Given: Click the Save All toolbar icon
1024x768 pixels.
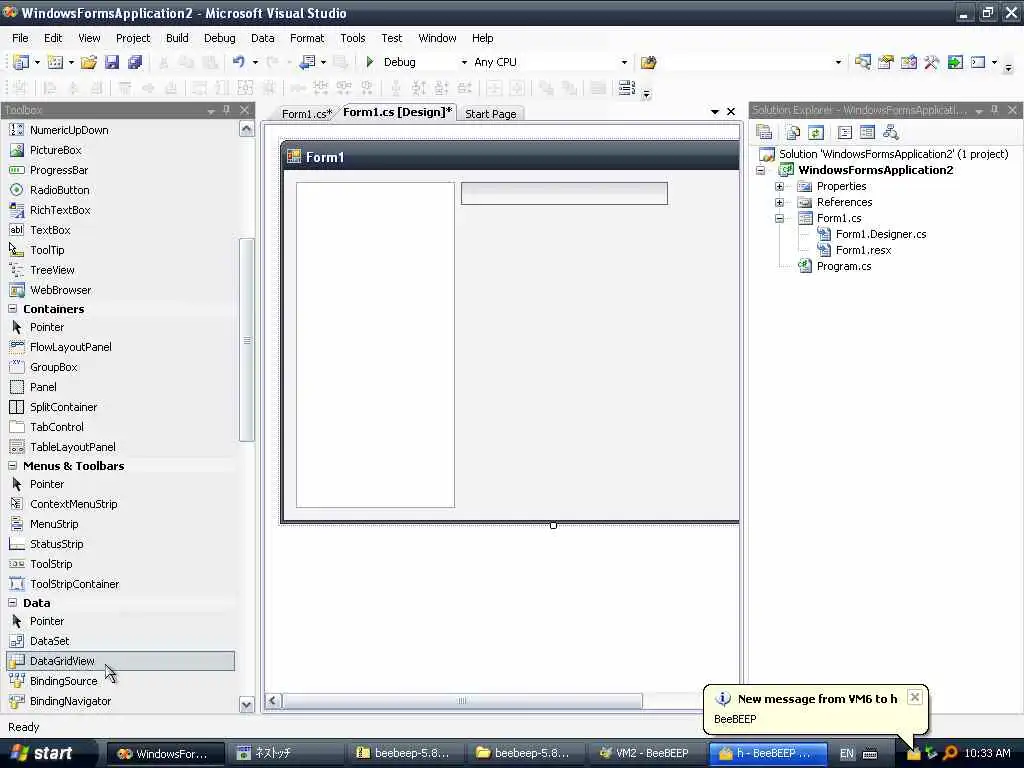Looking at the screenshot, I should pyautogui.click(x=135, y=62).
